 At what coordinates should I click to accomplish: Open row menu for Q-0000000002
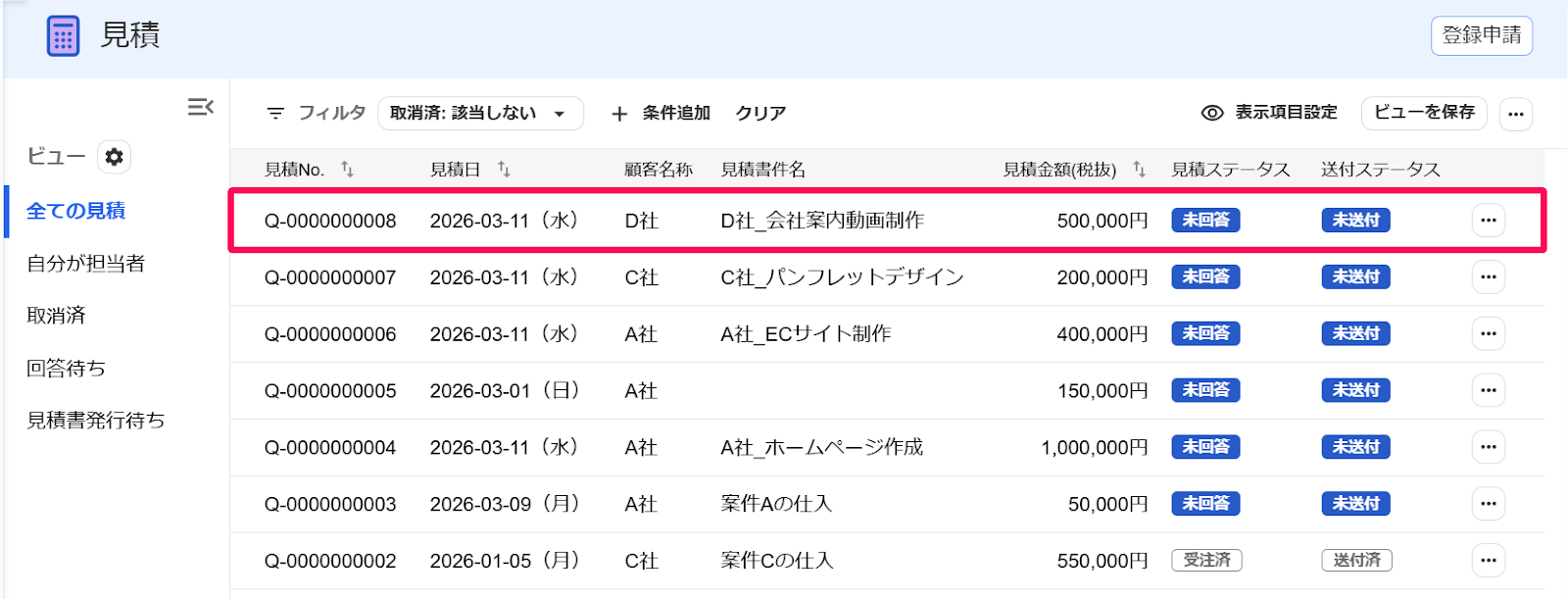point(1489,561)
